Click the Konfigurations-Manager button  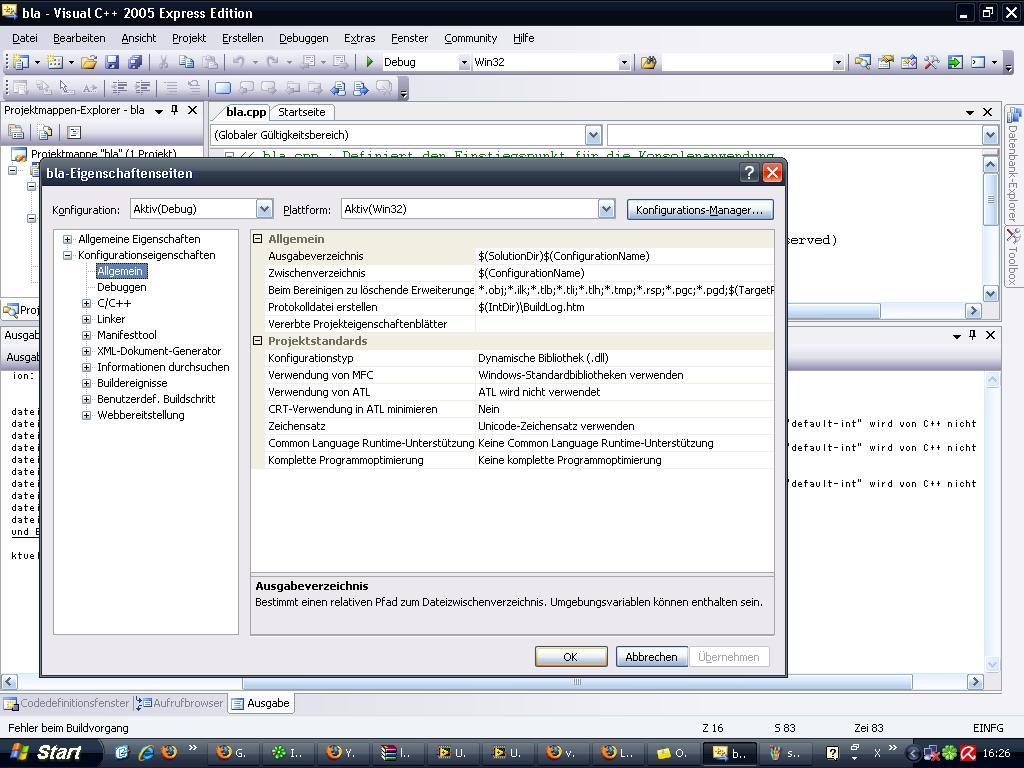tap(699, 209)
